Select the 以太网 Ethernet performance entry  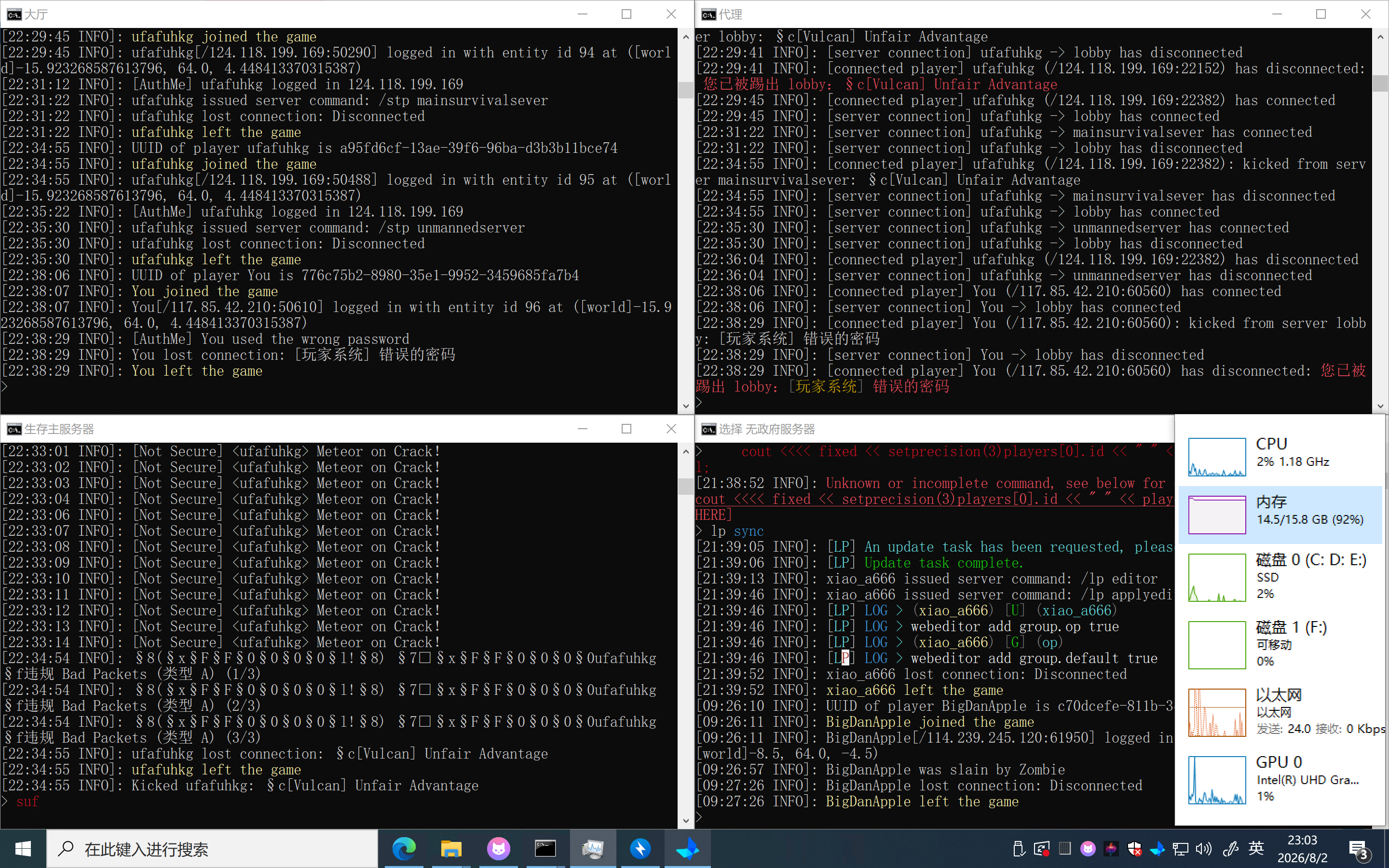[x=1280, y=712]
